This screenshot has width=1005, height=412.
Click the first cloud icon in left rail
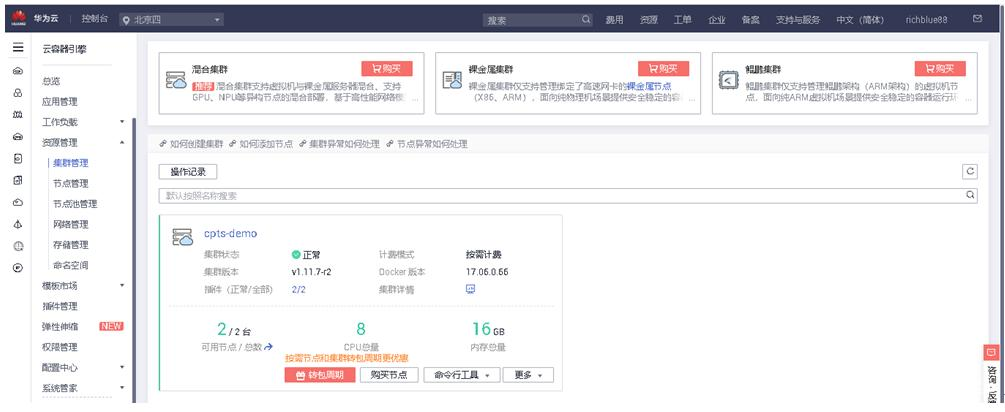18,70
